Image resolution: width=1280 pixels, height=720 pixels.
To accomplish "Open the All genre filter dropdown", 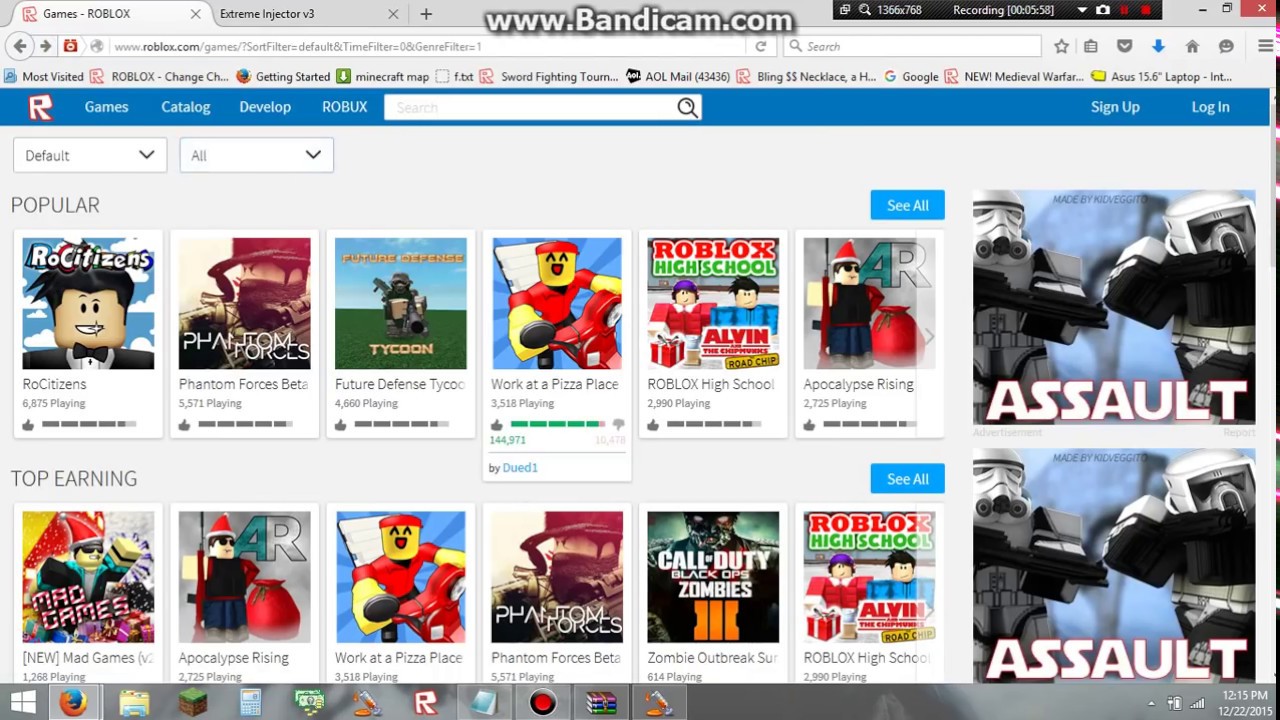I will coord(256,155).
